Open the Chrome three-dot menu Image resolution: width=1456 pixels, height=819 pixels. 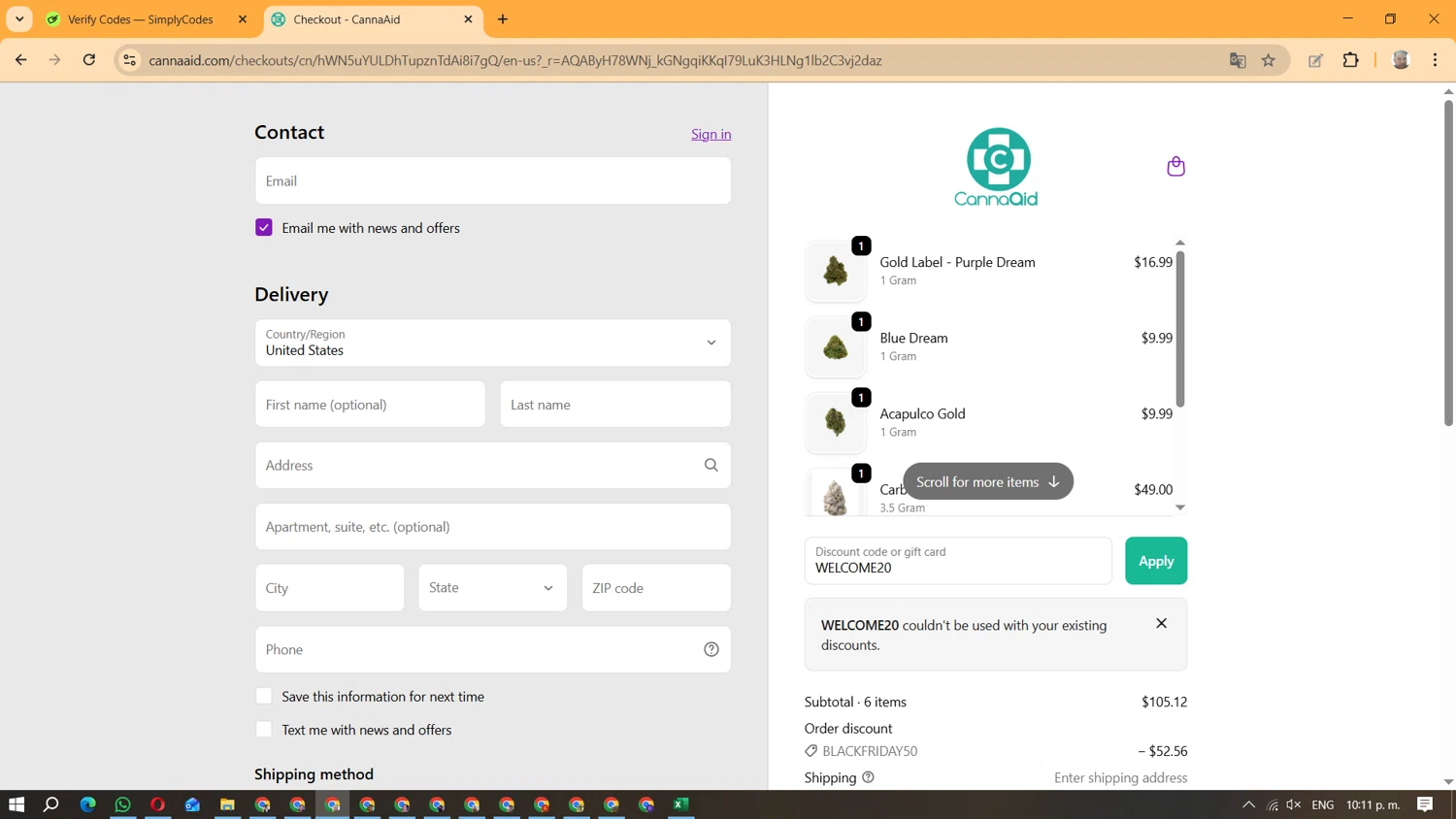pos(1435,60)
